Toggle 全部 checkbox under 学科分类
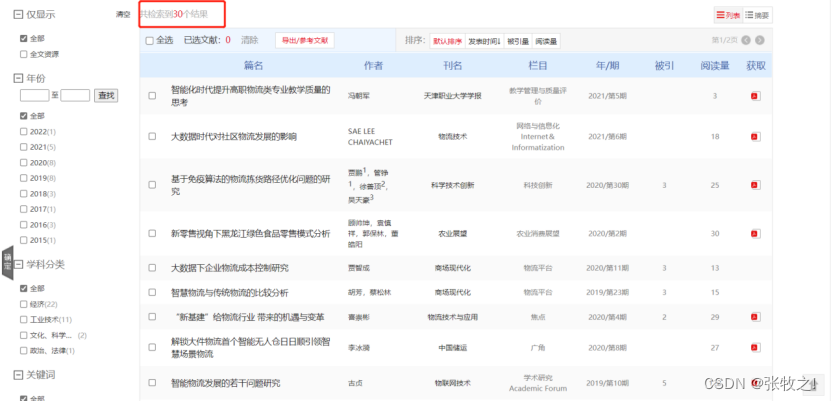831x401 pixels. pyautogui.click(x=23, y=288)
